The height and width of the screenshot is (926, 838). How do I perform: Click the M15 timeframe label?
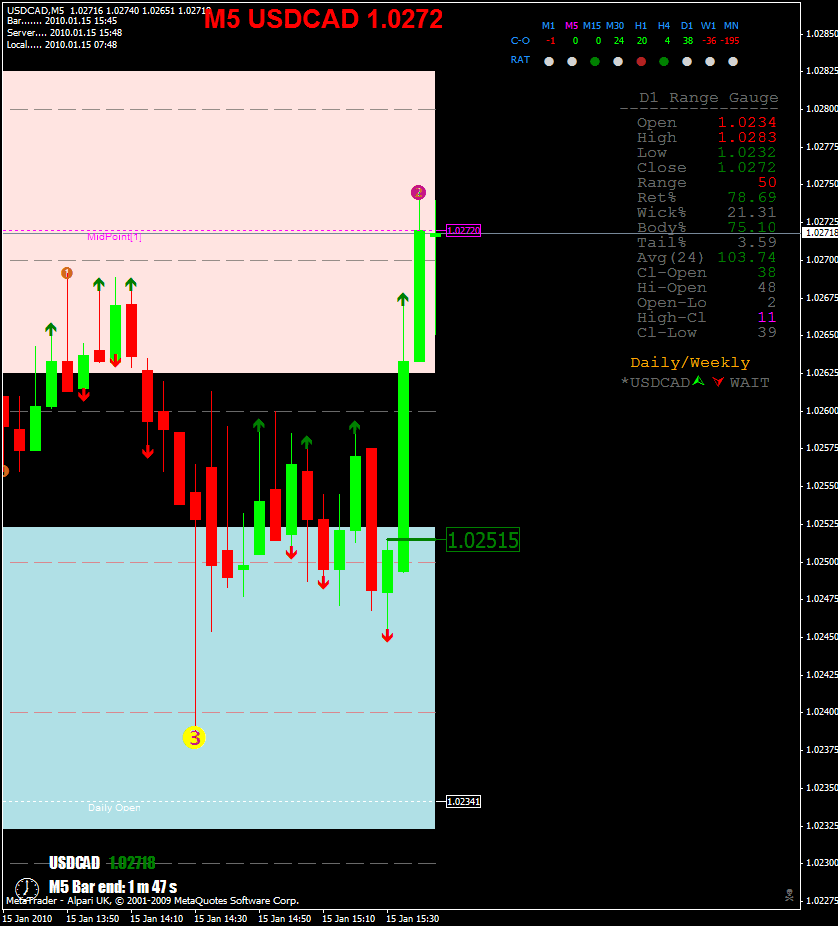[592, 26]
